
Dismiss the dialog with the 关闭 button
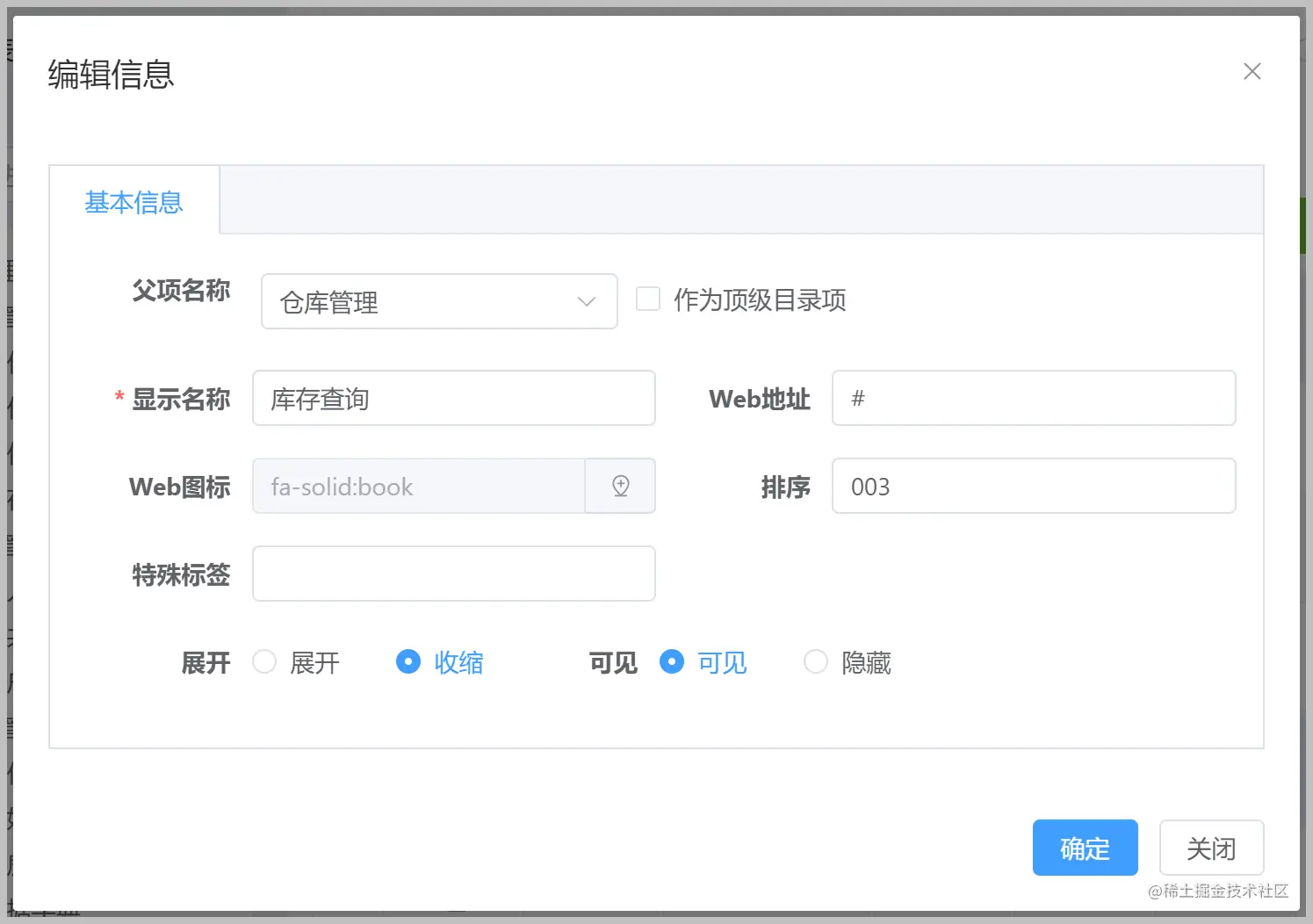[1211, 848]
